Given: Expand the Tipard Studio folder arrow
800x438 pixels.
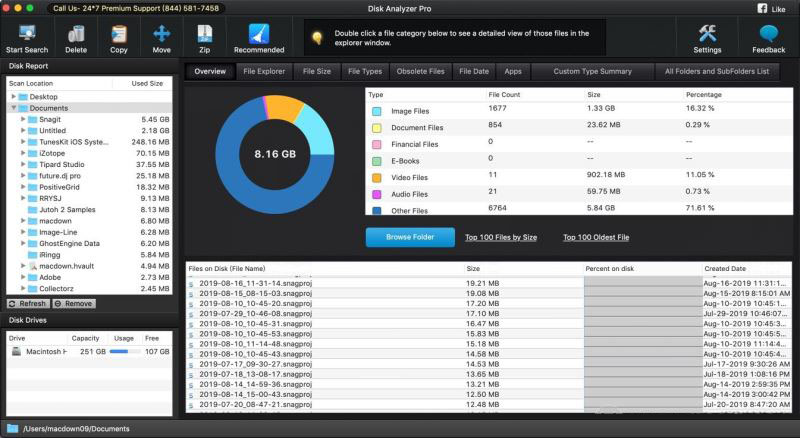Looking at the screenshot, I should click(x=23, y=164).
